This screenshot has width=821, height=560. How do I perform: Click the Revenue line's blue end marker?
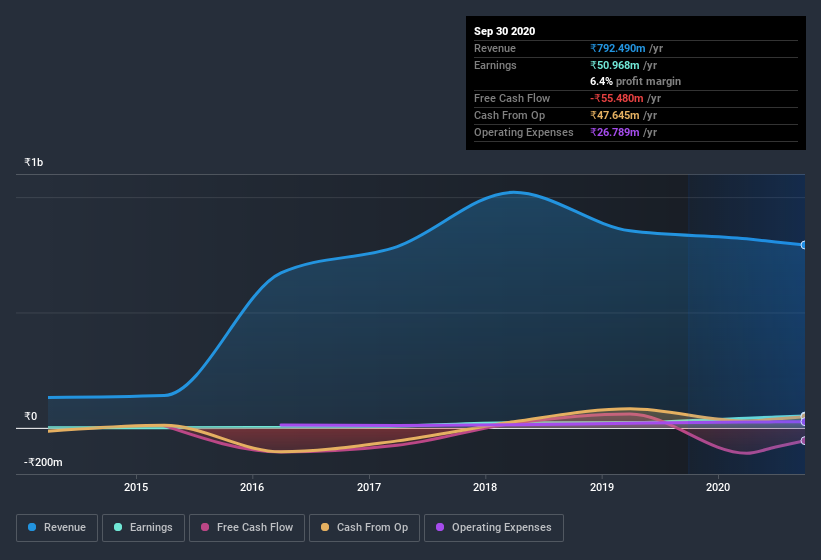[803, 245]
